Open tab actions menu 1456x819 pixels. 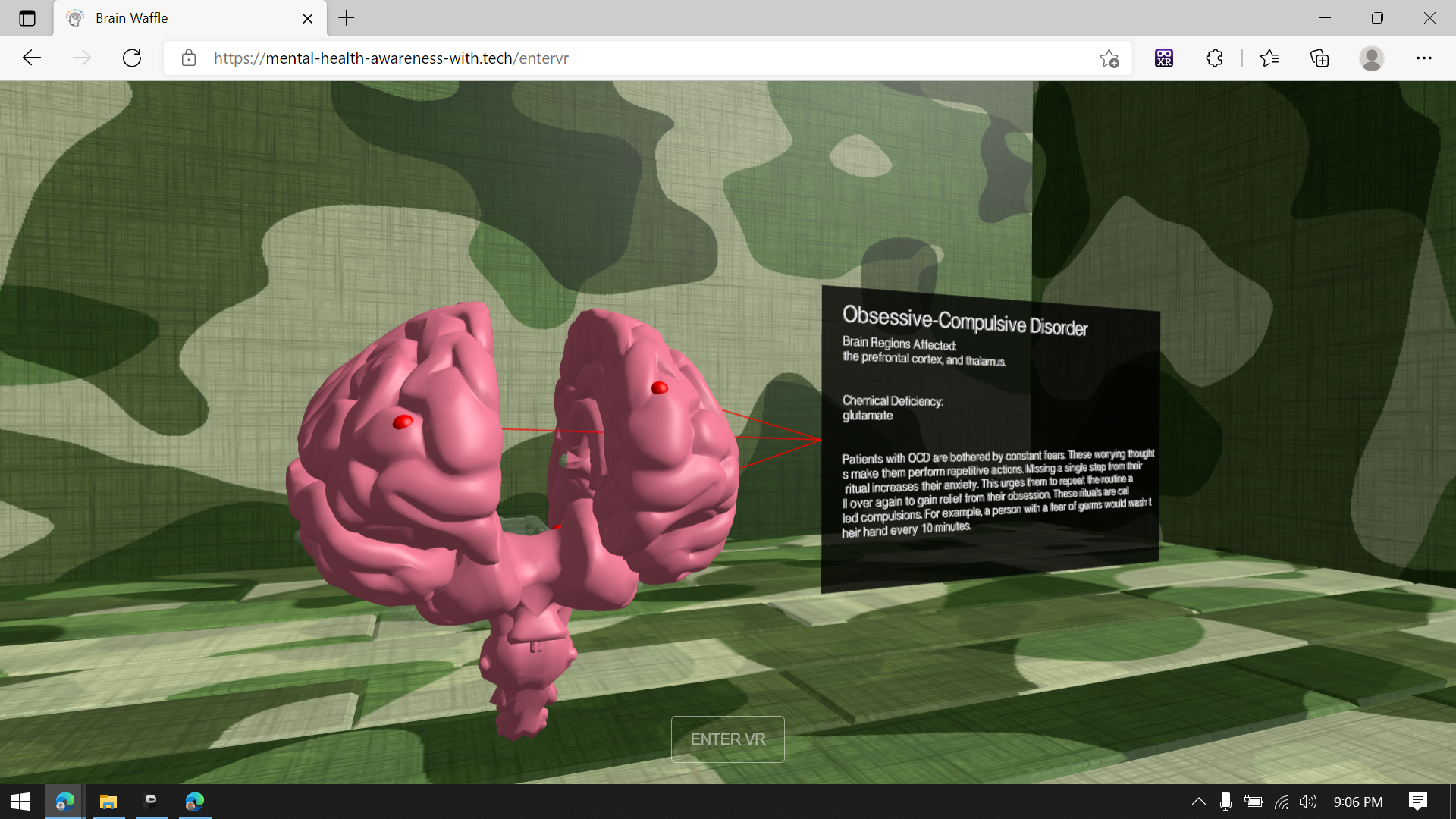point(27,18)
